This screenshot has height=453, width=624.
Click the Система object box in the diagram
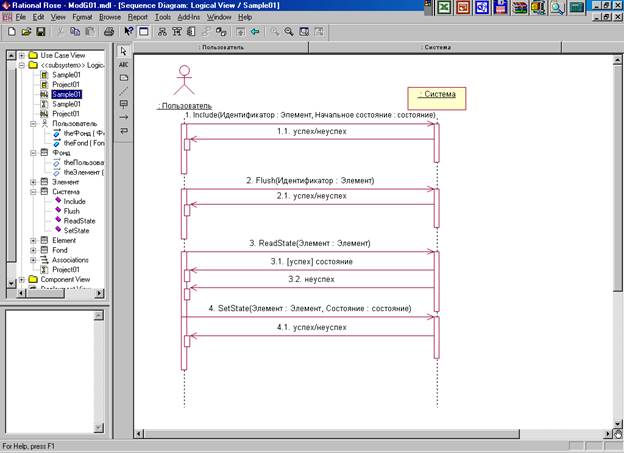[x=436, y=95]
